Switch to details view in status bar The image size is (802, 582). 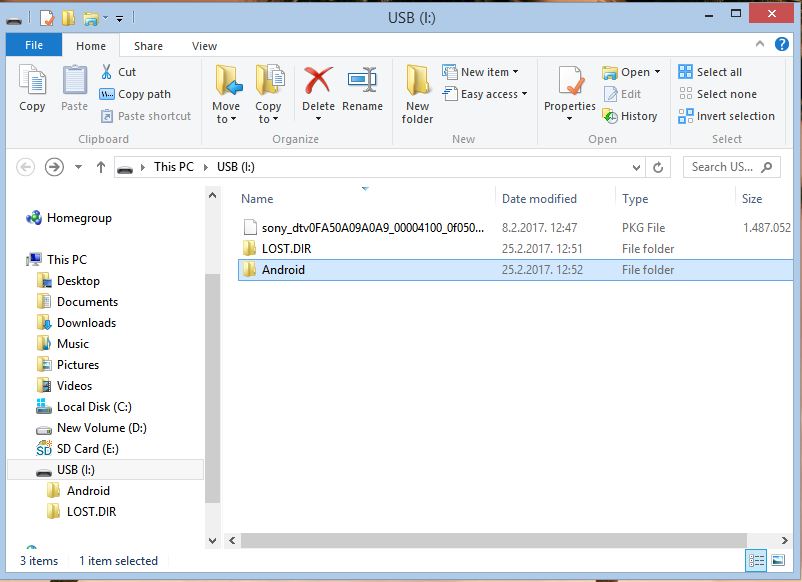pos(757,561)
